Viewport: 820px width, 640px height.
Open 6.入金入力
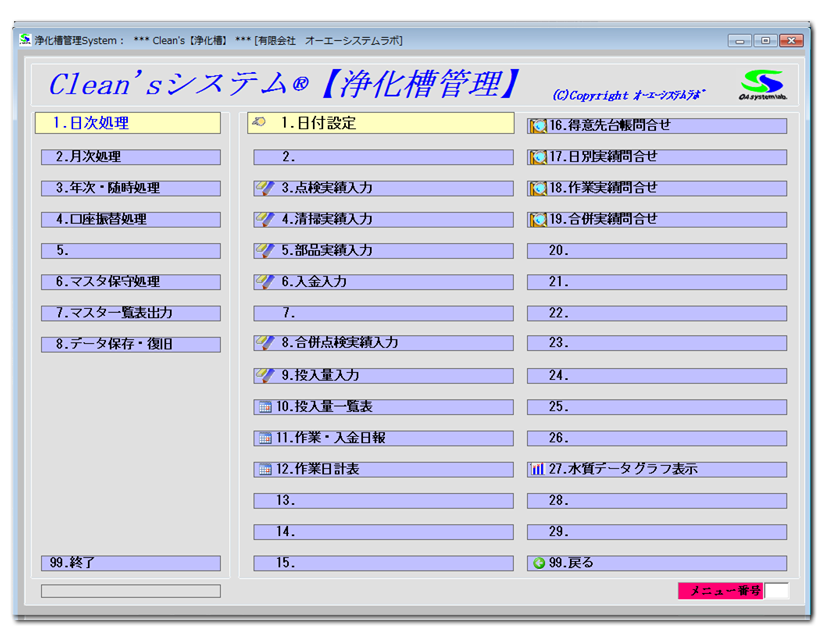(x=383, y=282)
